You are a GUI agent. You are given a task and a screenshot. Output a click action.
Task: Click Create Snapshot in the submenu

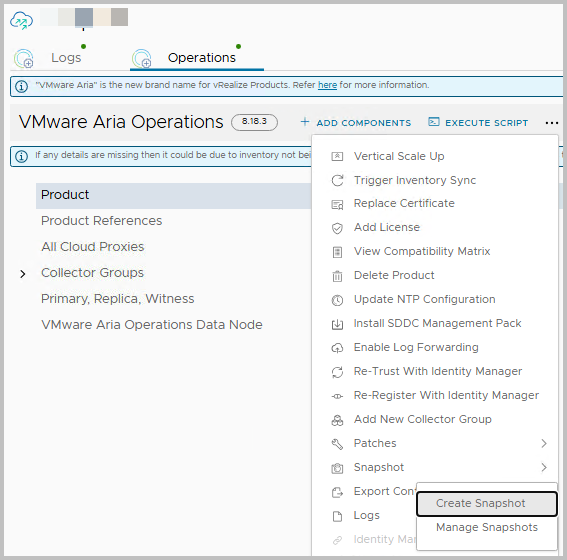486,503
